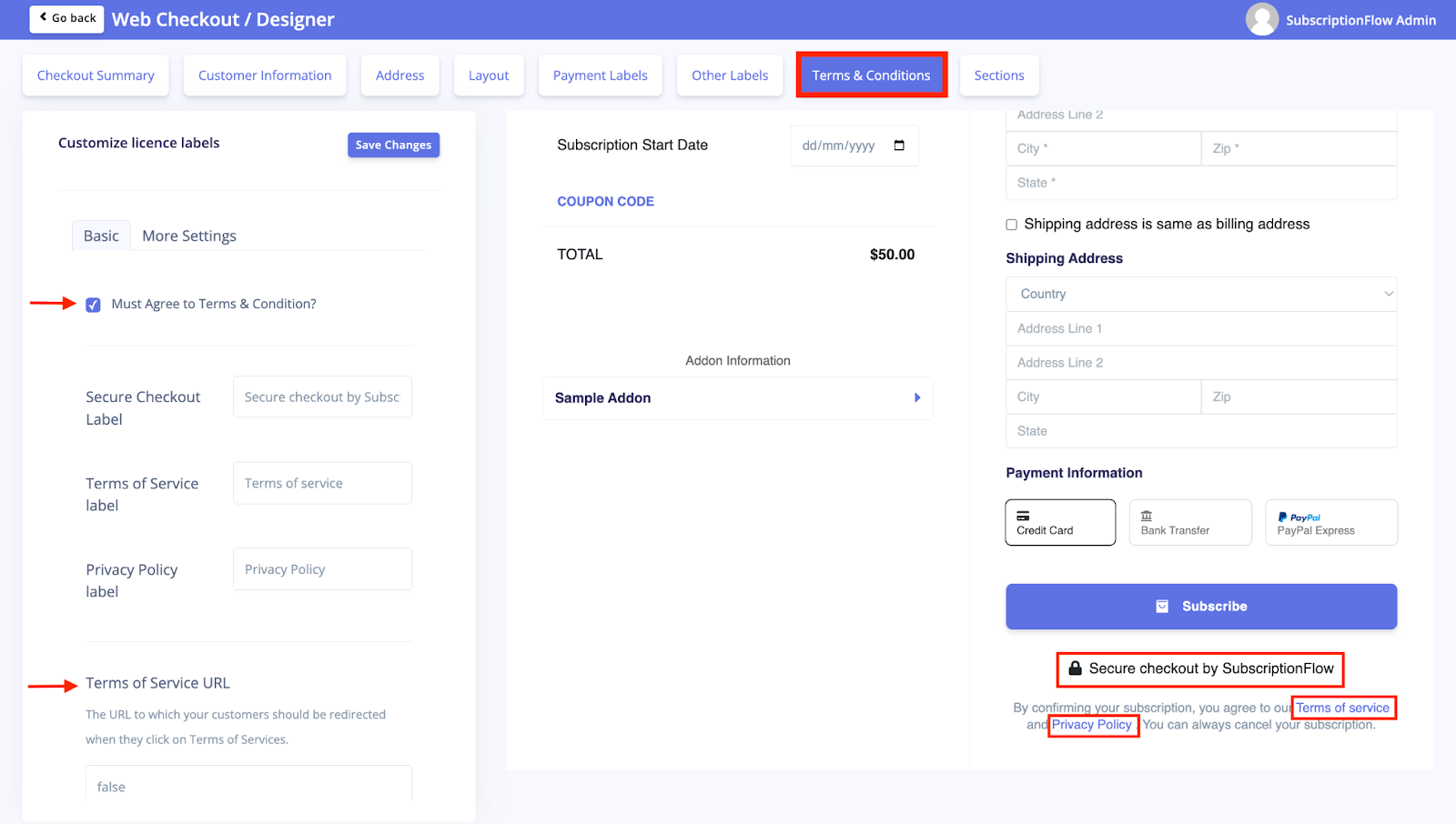Click the billing City field
Screen dimensions: 1456x824
pos(1104,148)
